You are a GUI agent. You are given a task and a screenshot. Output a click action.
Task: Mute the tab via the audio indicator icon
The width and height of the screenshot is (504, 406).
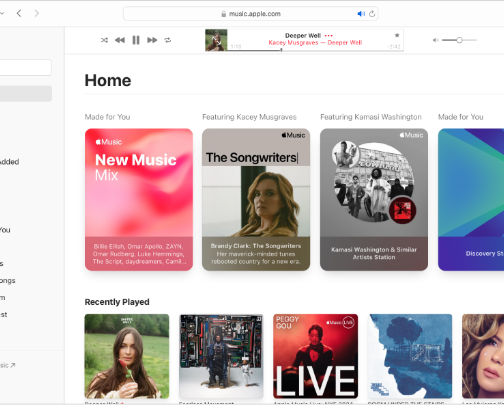(x=361, y=14)
